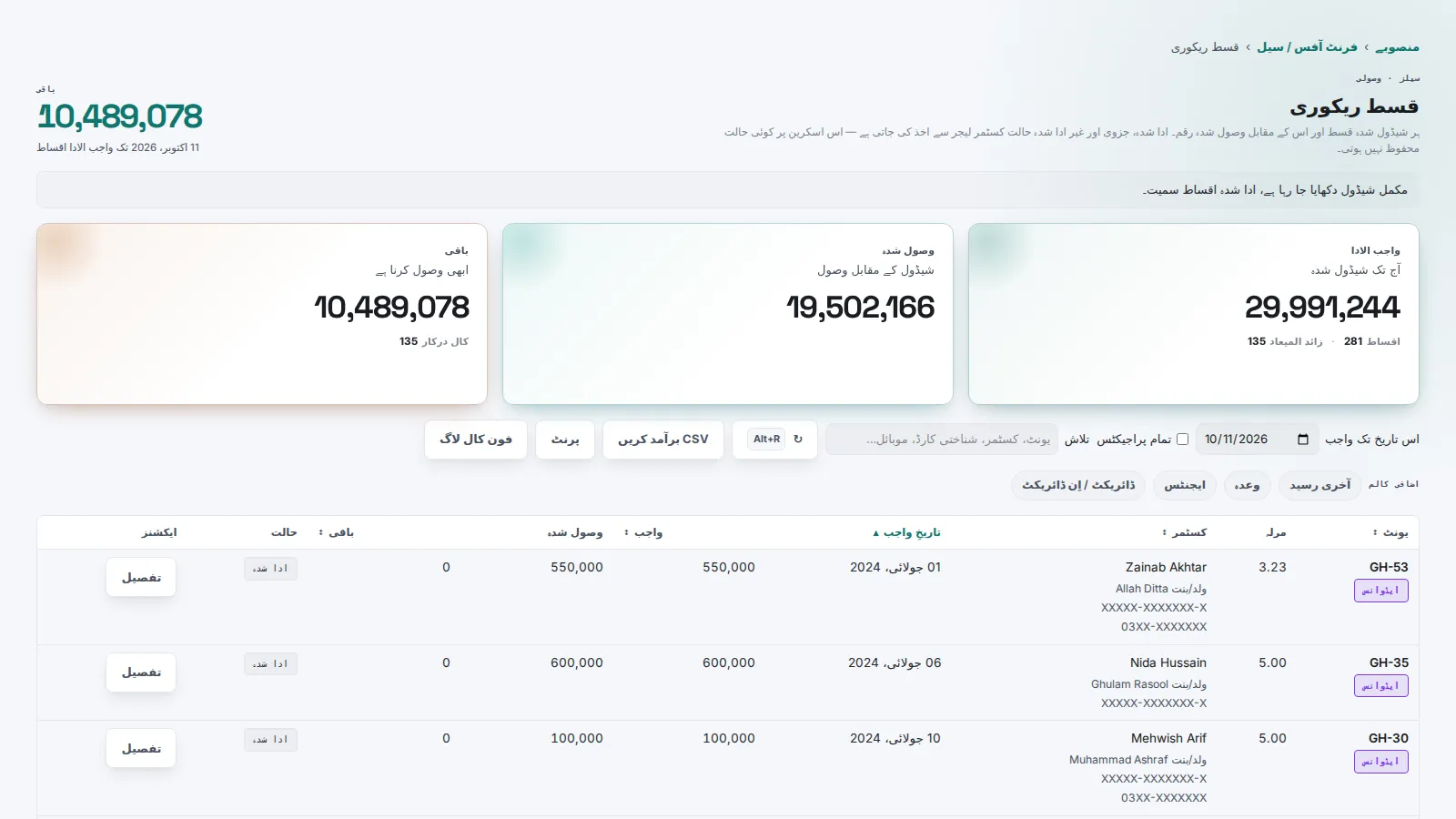The height and width of the screenshot is (819, 1456).
Task: Click the allotment badge under GH-35
Action: pyautogui.click(x=1381, y=686)
